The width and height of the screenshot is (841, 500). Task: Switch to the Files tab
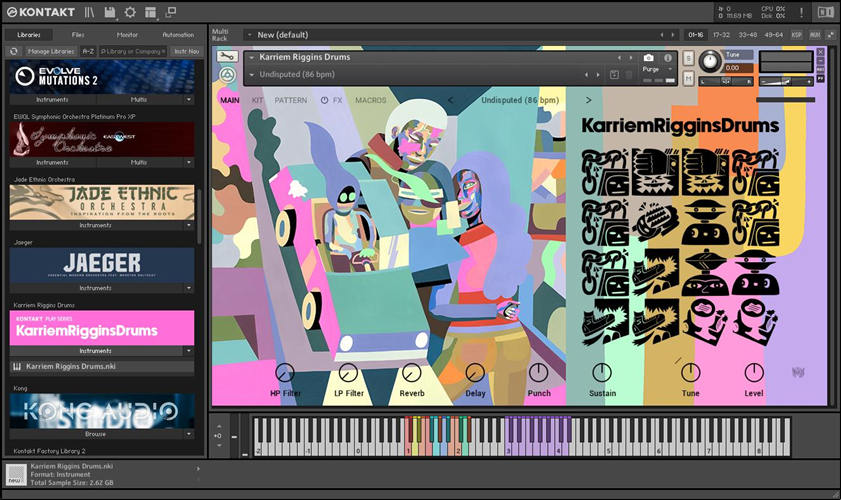coord(78,35)
